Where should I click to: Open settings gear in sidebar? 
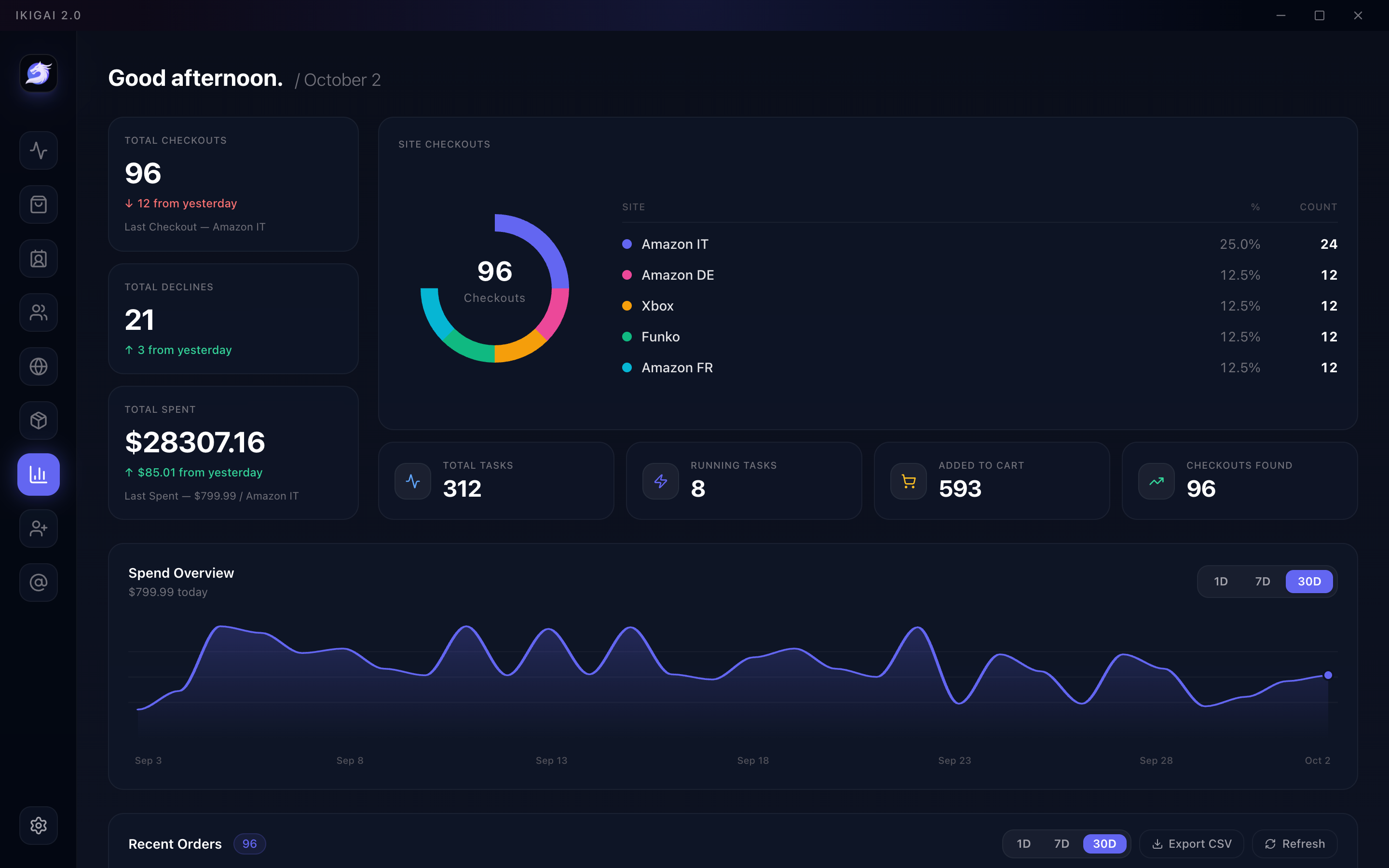click(39, 826)
